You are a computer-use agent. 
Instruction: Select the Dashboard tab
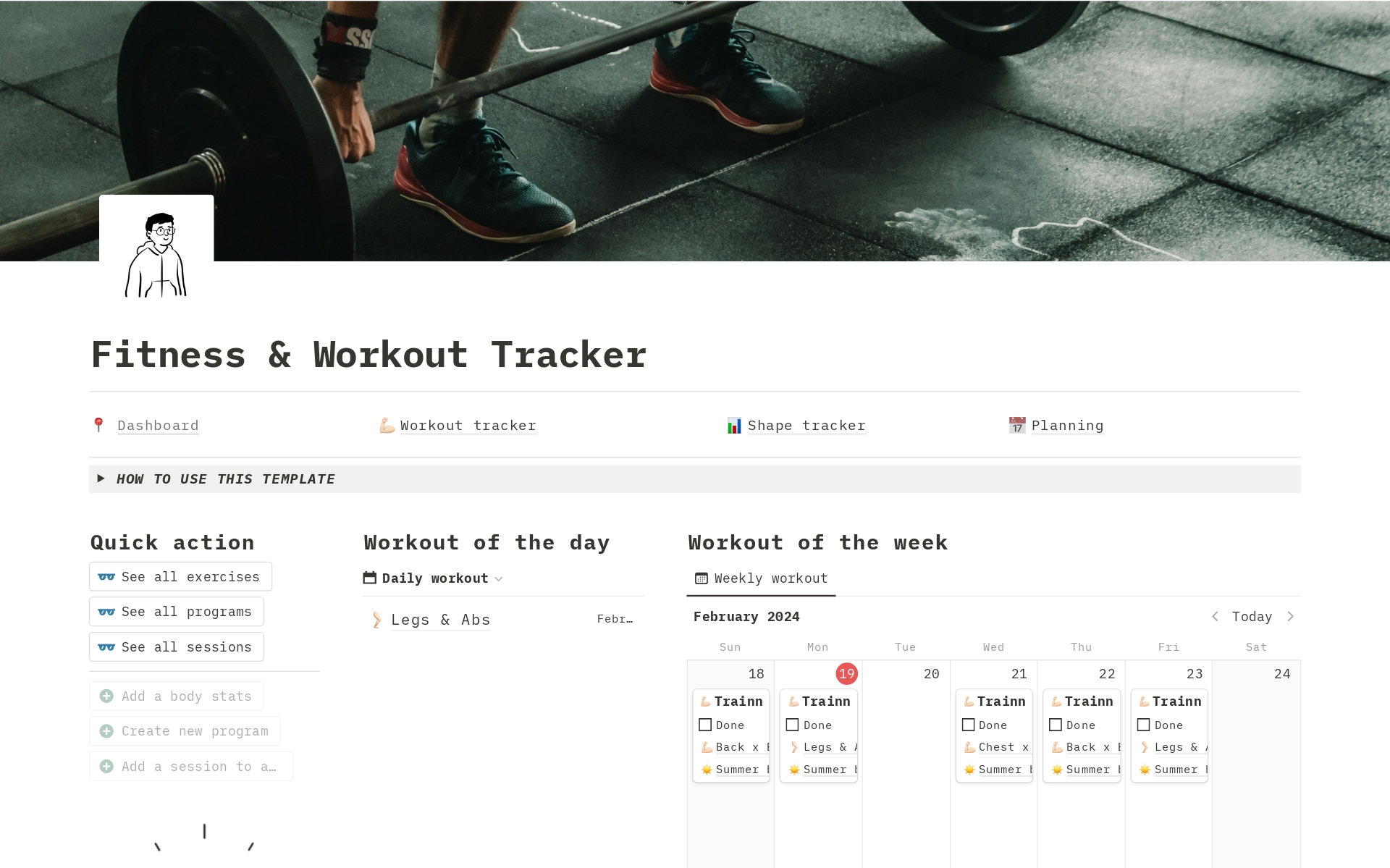[156, 424]
